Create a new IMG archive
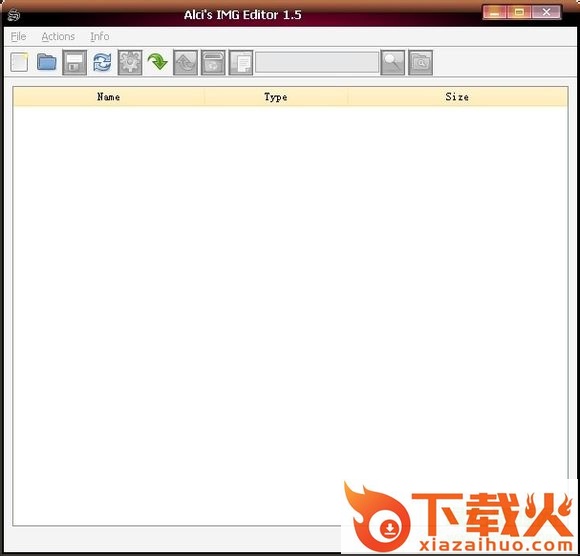The image size is (580, 556). tap(19, 62)
